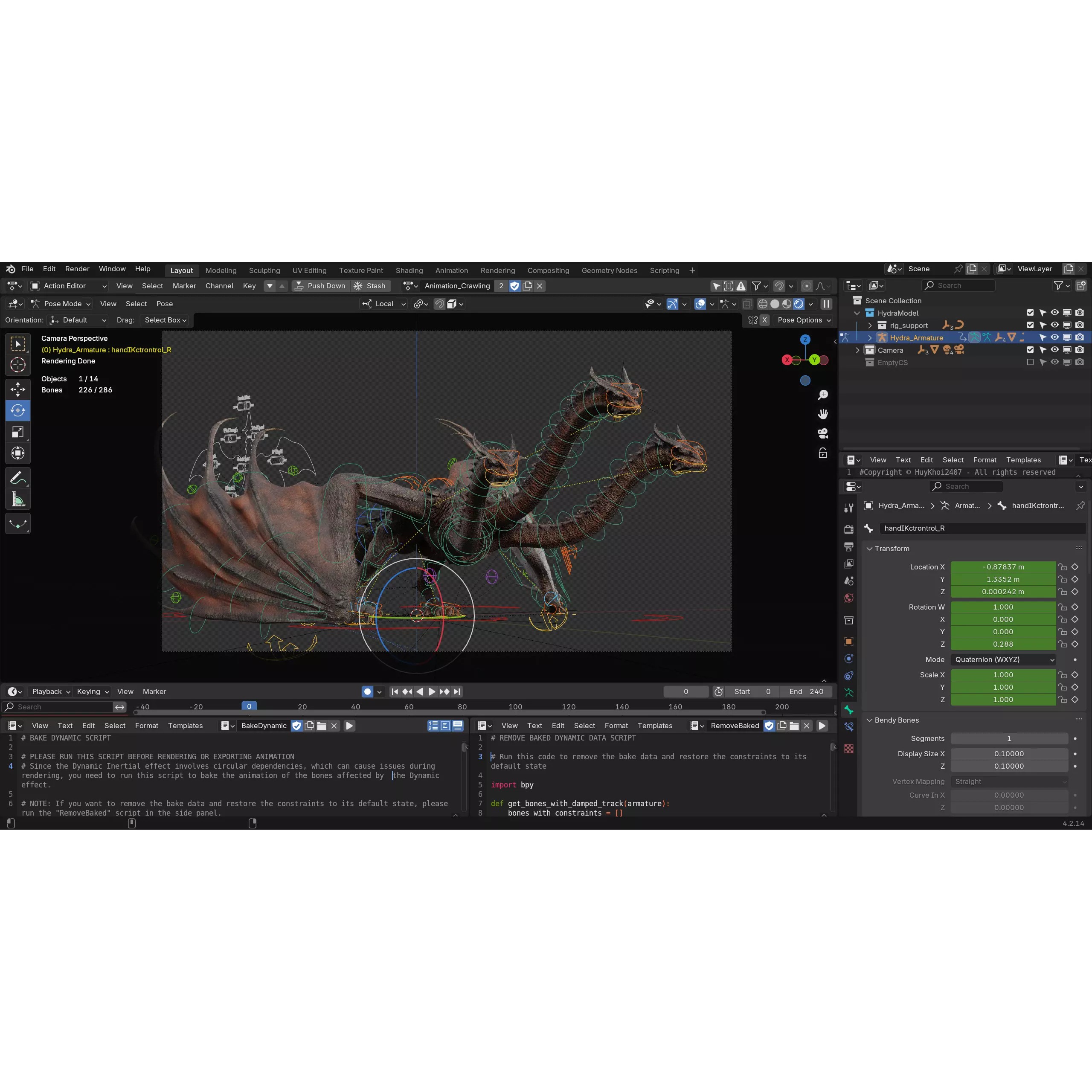Open the Bone Properties tab (bone icon)

click(x=848, y=709)
